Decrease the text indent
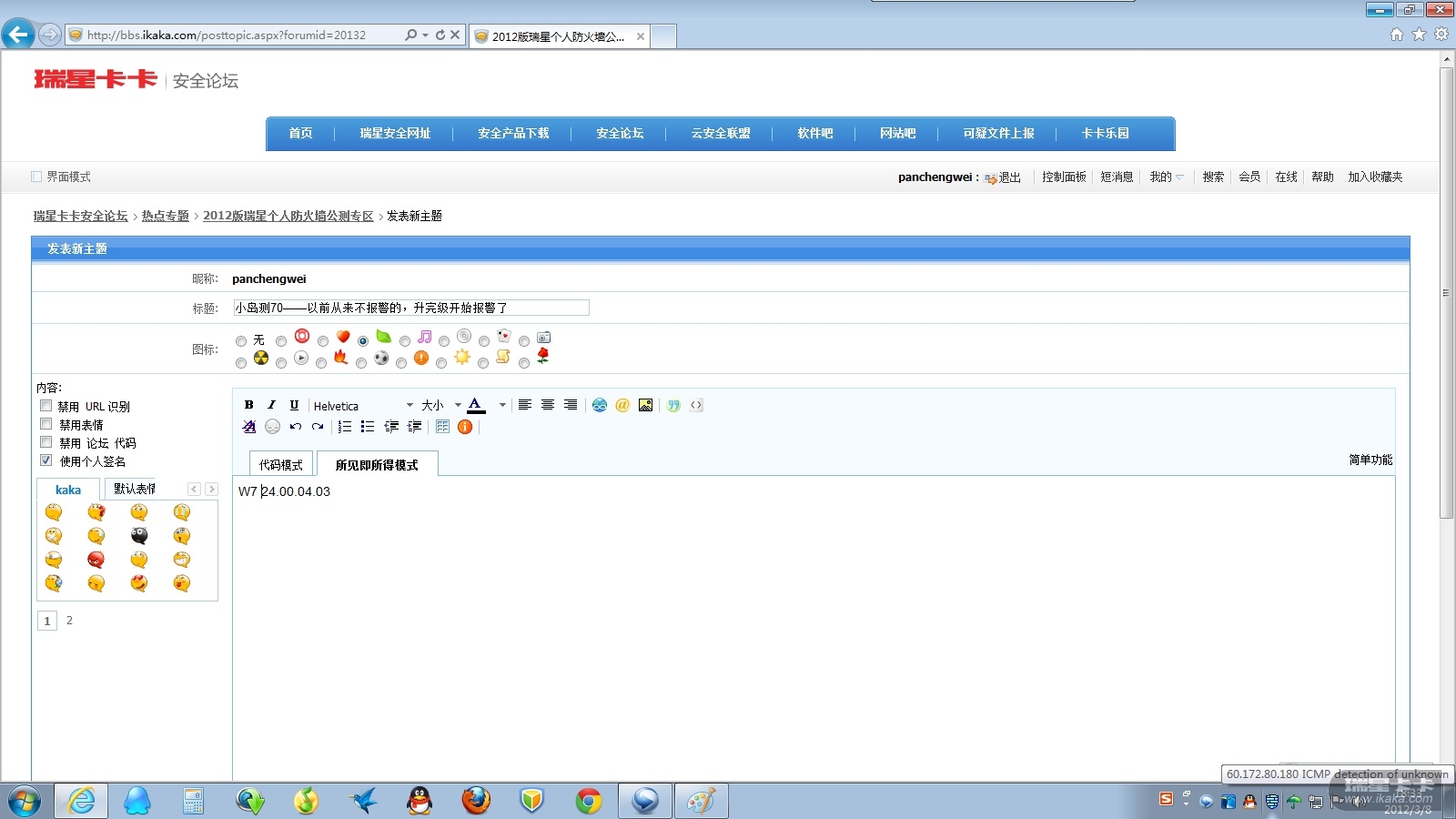 point(391,427)
